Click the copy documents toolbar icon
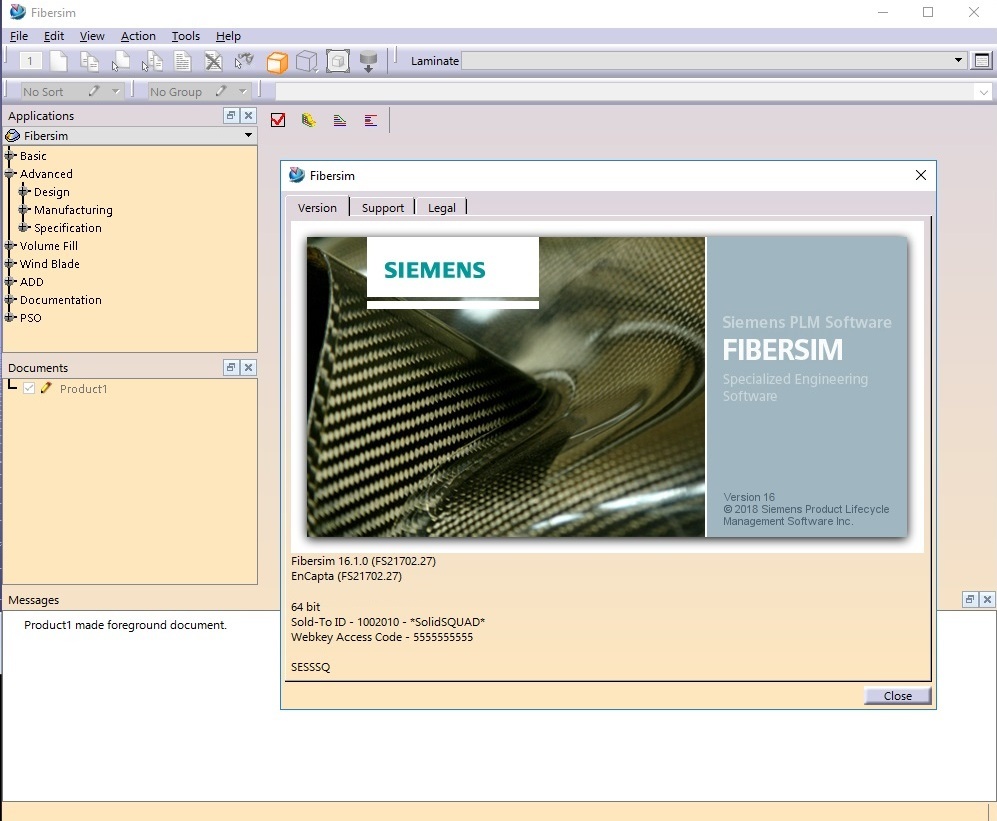Viewport: 997px width, 821px height. pyautogui.click(x=89, y=61)
